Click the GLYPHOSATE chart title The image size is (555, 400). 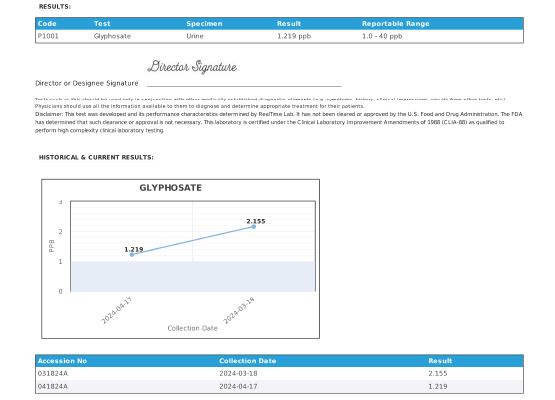[171, 188]
